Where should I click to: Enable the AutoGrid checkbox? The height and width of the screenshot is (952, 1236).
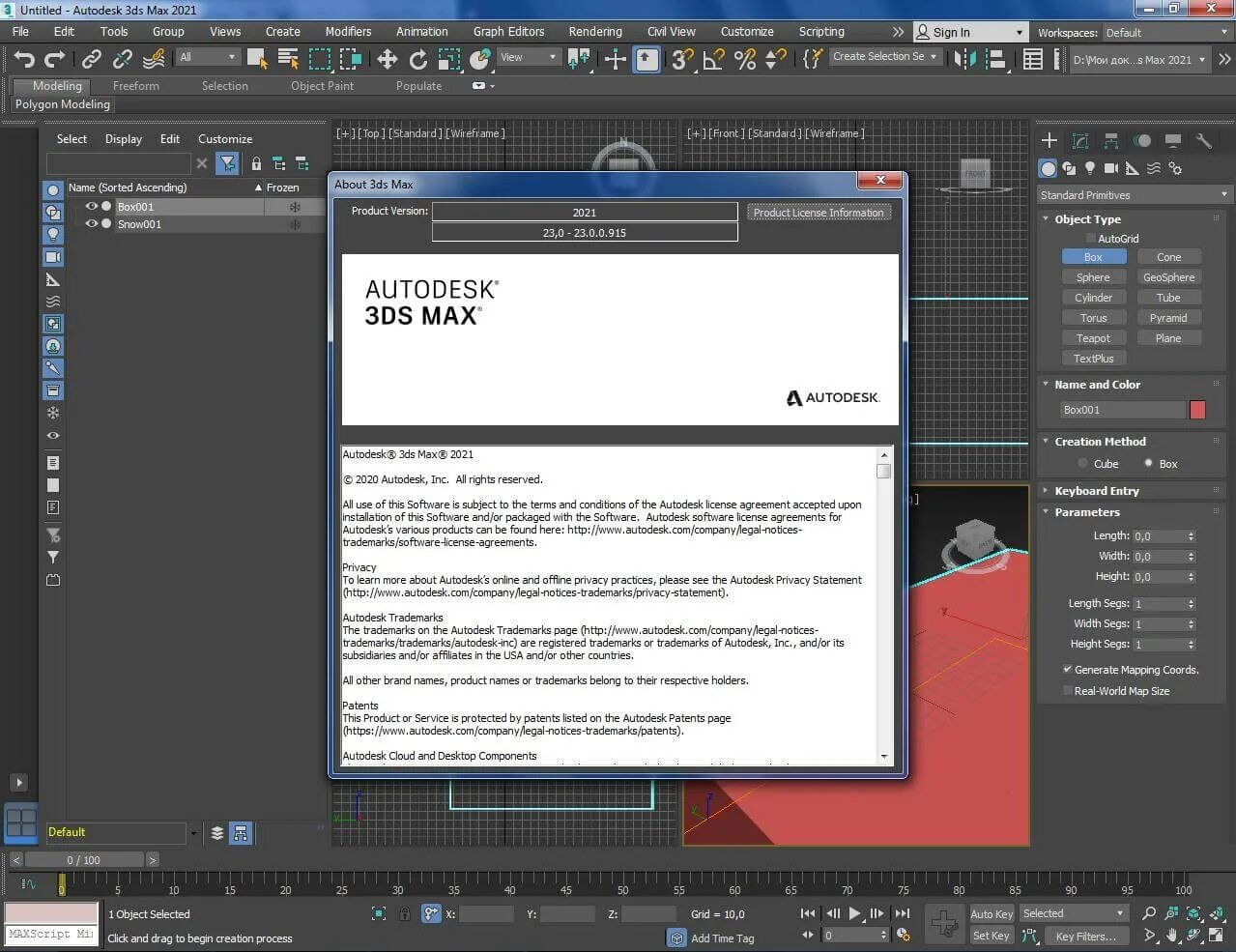tap(1091, 238)
